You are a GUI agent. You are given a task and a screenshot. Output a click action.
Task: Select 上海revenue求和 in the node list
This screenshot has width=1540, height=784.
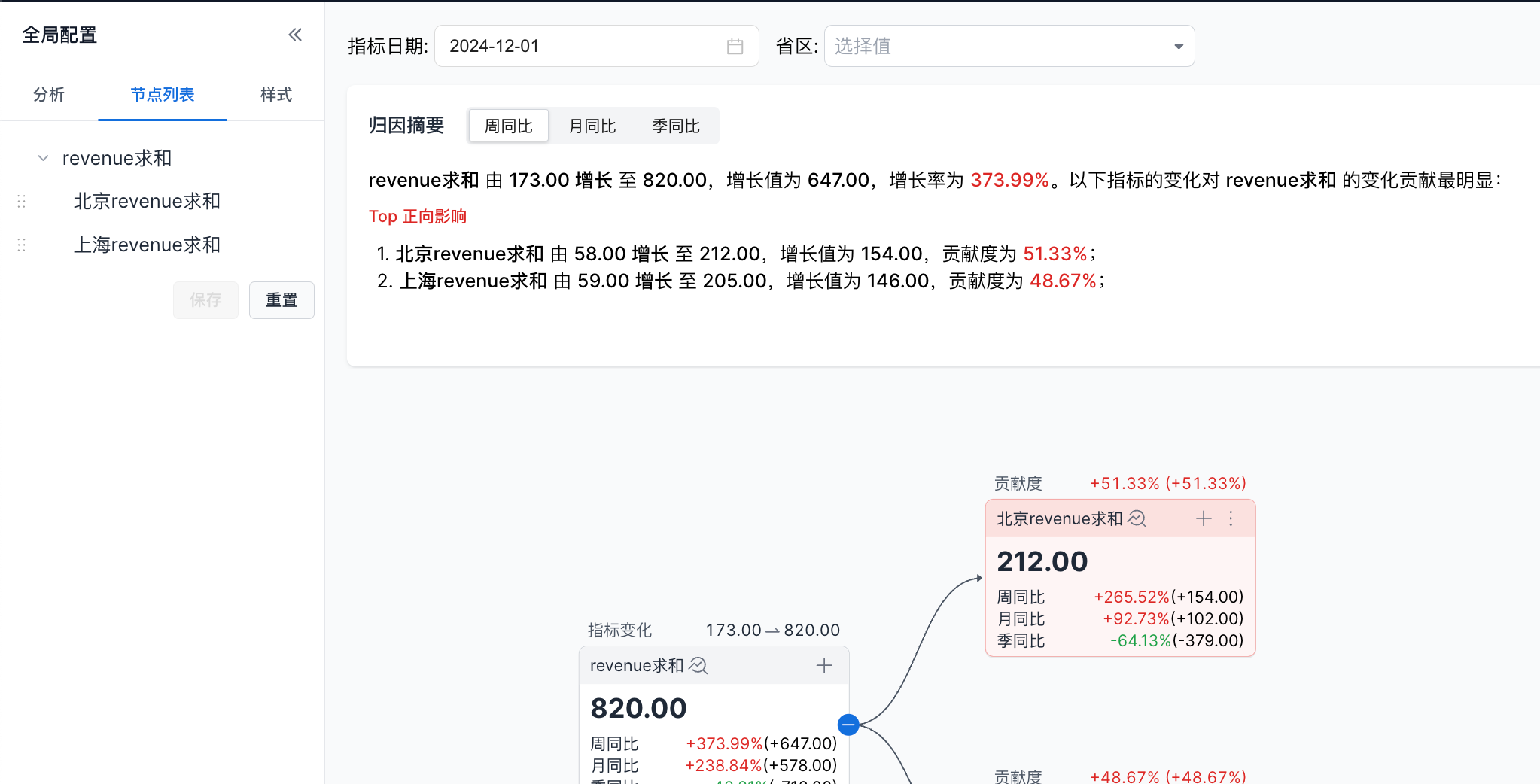147,245
